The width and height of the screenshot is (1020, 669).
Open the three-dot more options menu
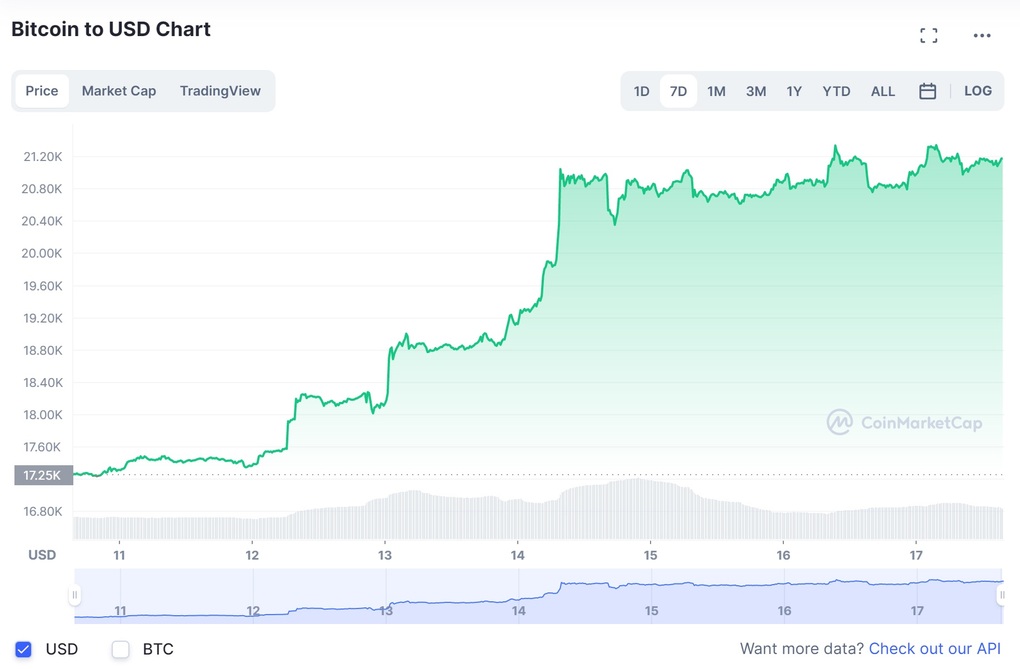coord(982,35)
